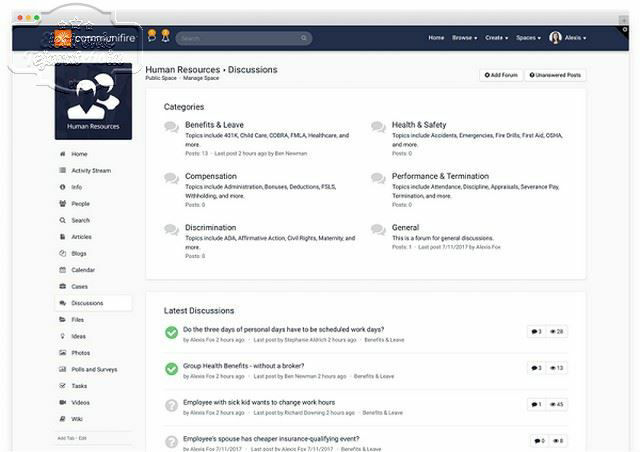Expand the Browse dropdown menu
The width and height of the screenshot is (640, 452).
point(464,38)
